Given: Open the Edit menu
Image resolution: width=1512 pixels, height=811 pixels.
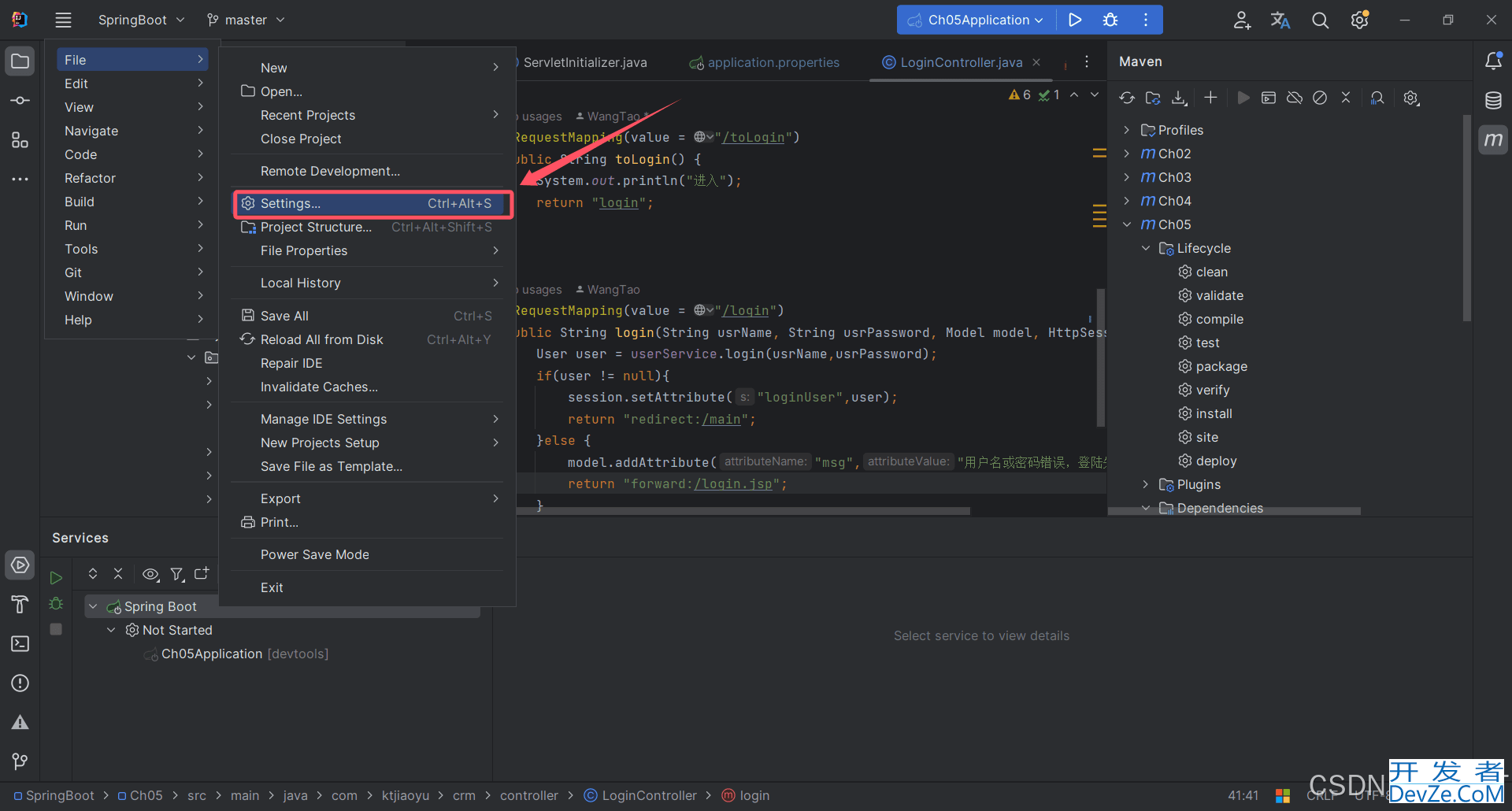Looking at the screenshot, I should point(132,83).
